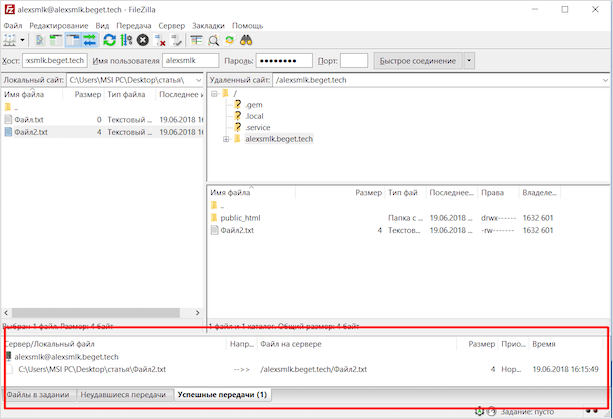Select Файл.txt in the local file list
Screen dimensions: 613x419
(x=28, y=119)
